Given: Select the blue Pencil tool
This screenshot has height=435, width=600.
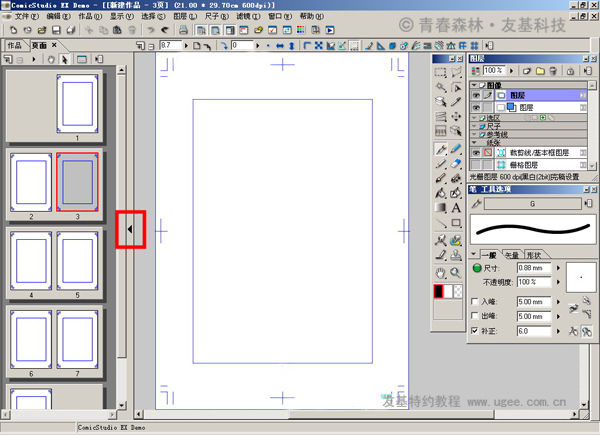Looking at the screenshot, I should click(455, 149).
